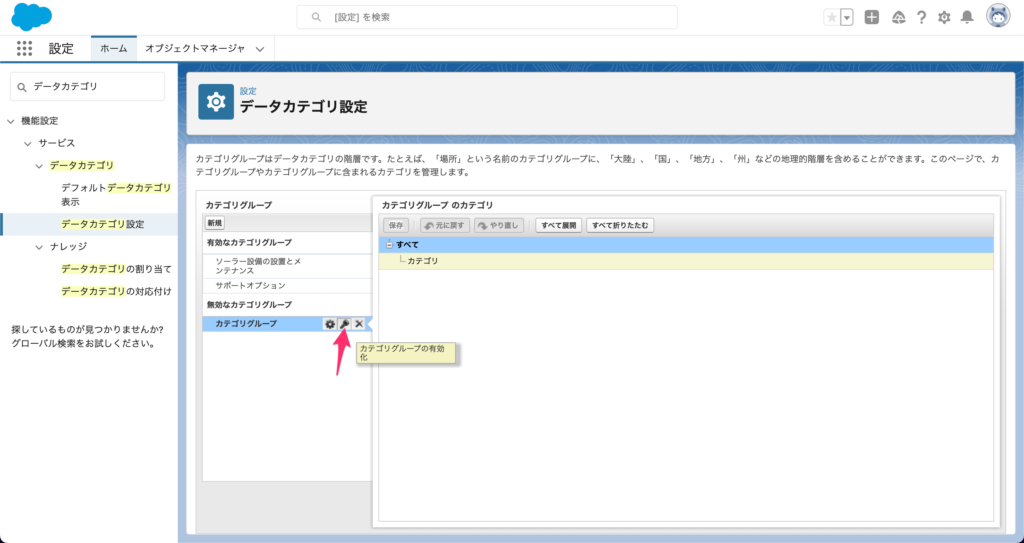Open the global actions plus icon
The width and height of the screenshot is (1024, 543).
click(x=872, y=17)
